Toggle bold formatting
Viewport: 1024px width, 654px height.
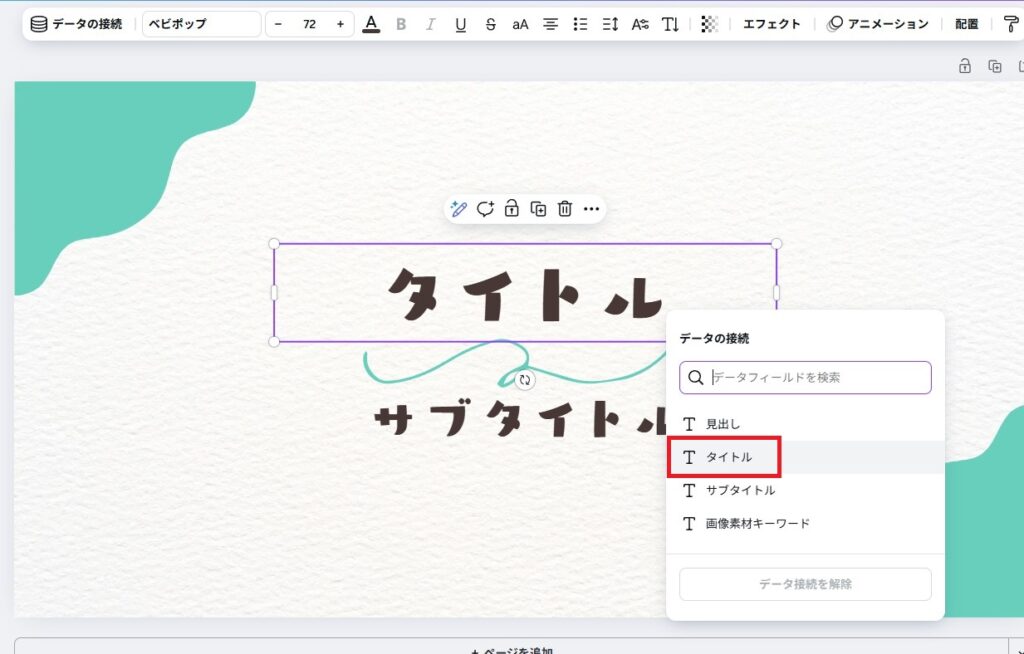pyautogui.click(x=401, y=24)
